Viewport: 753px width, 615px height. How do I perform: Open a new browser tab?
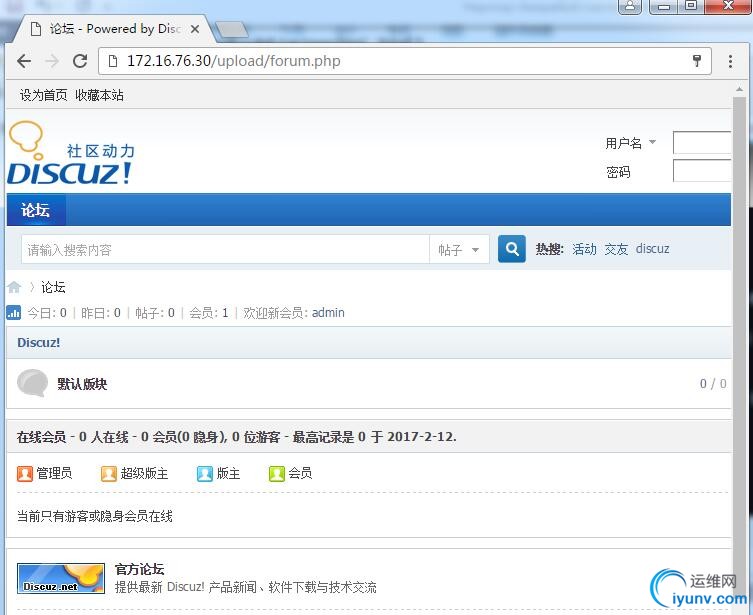tap(232, 30)
